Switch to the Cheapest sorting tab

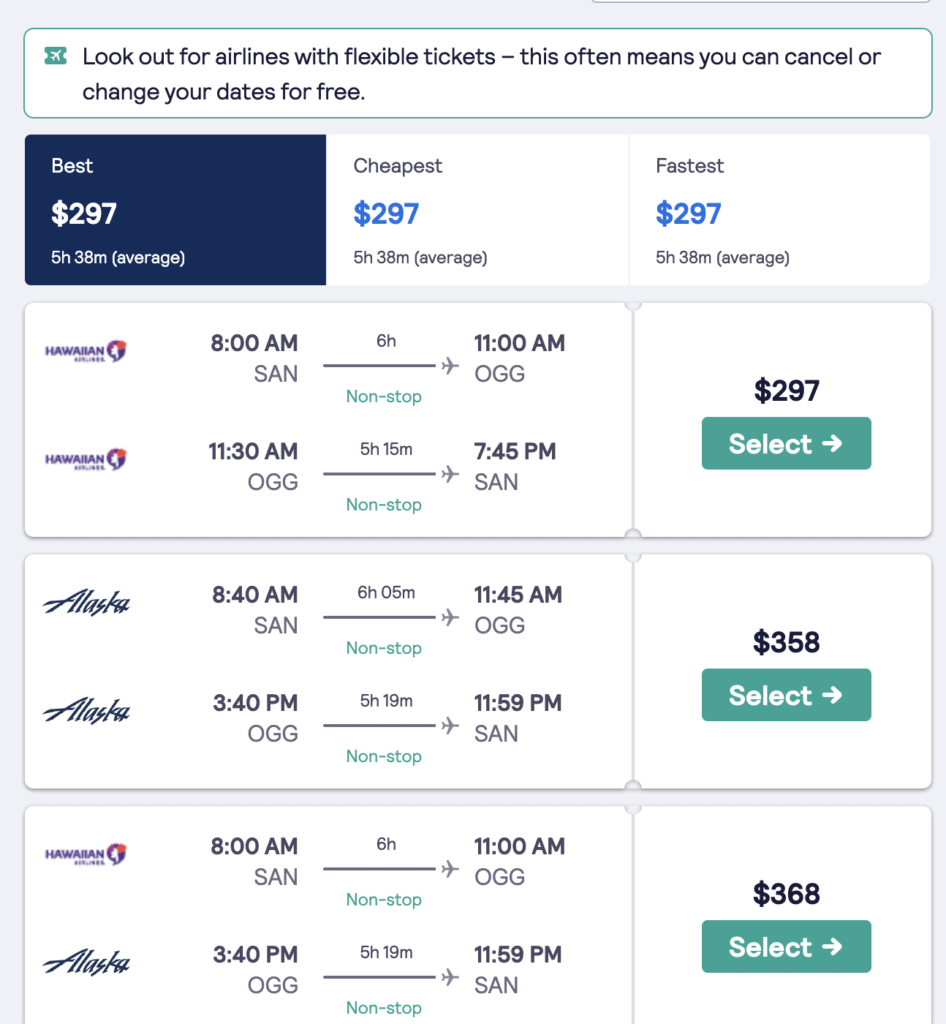click(x=477, y=210)
